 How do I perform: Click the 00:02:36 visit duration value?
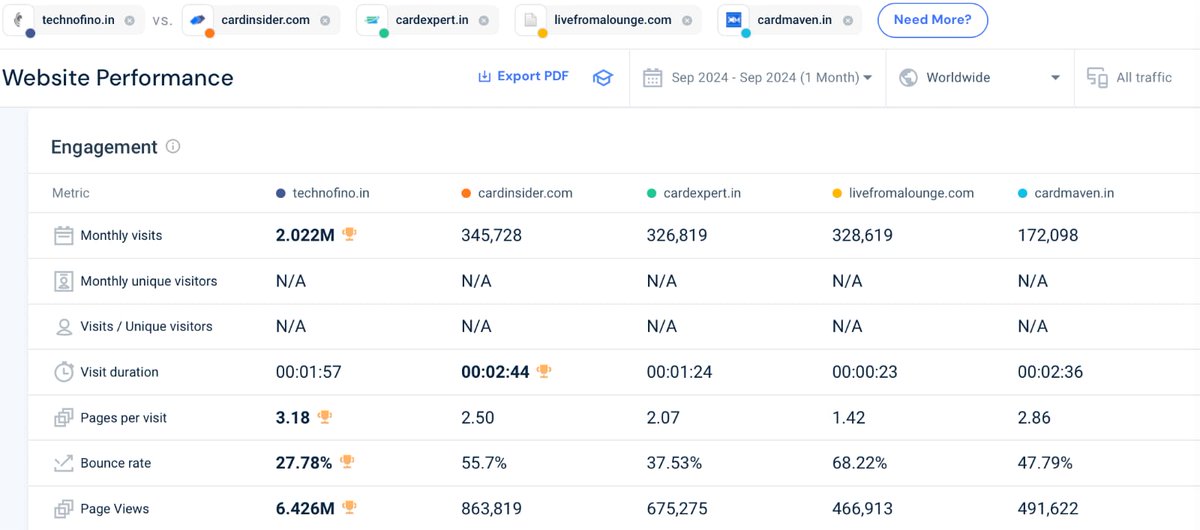point(1050,372)
